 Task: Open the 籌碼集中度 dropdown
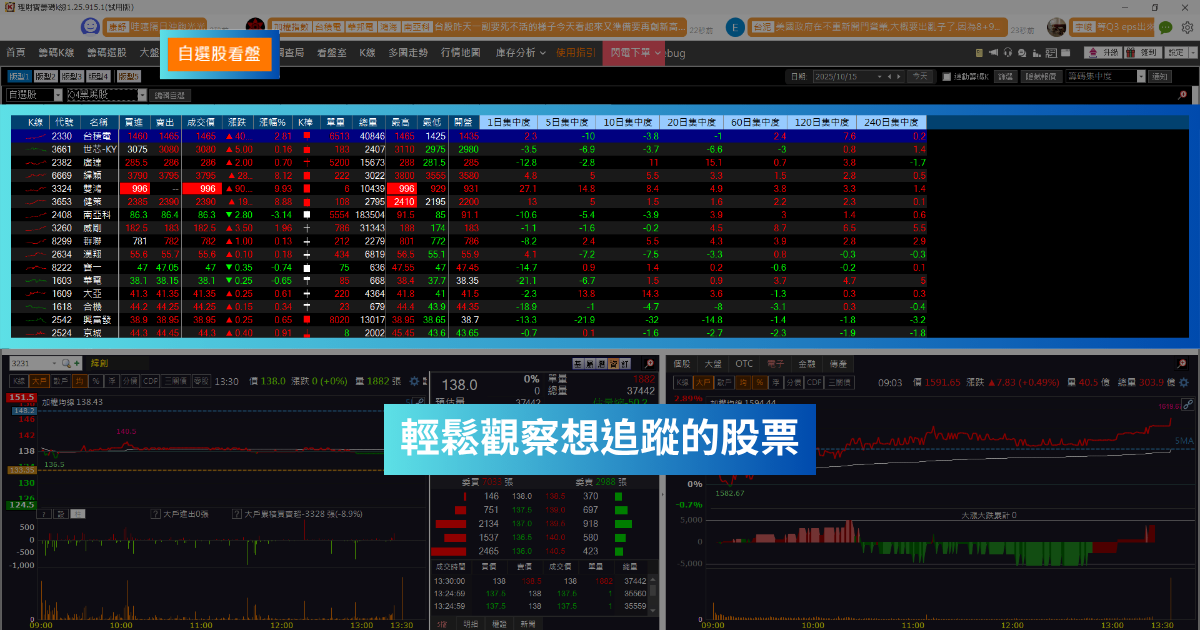(1105, 76)
